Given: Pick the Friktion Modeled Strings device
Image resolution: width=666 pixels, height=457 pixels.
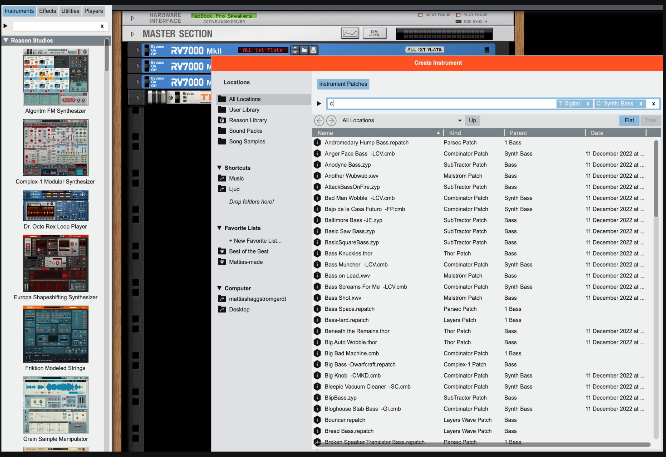Looking at the screenshot, I should tap(56, 334).
